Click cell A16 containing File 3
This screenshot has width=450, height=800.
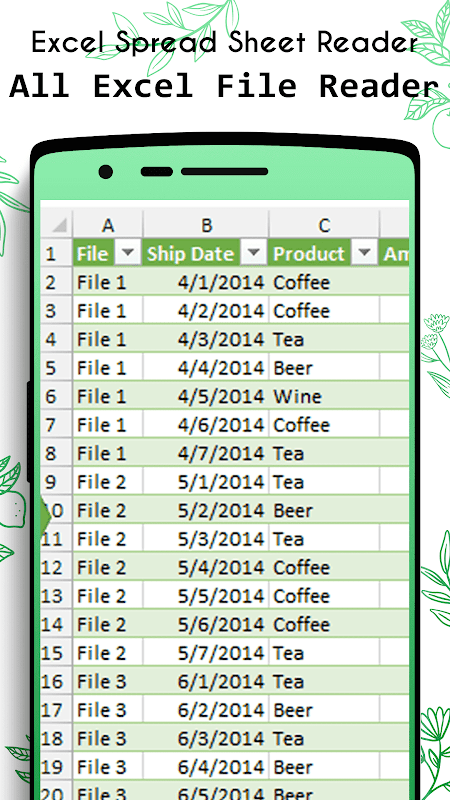tap(108, 681)
